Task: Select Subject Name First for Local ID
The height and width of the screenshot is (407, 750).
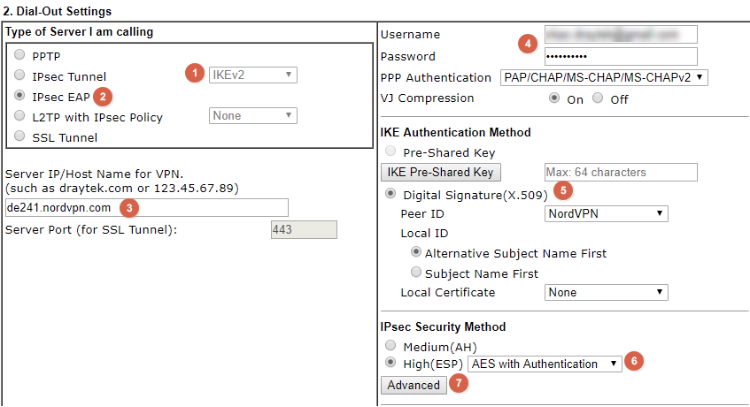Action: pyautogui.click(x=415, y=273)
